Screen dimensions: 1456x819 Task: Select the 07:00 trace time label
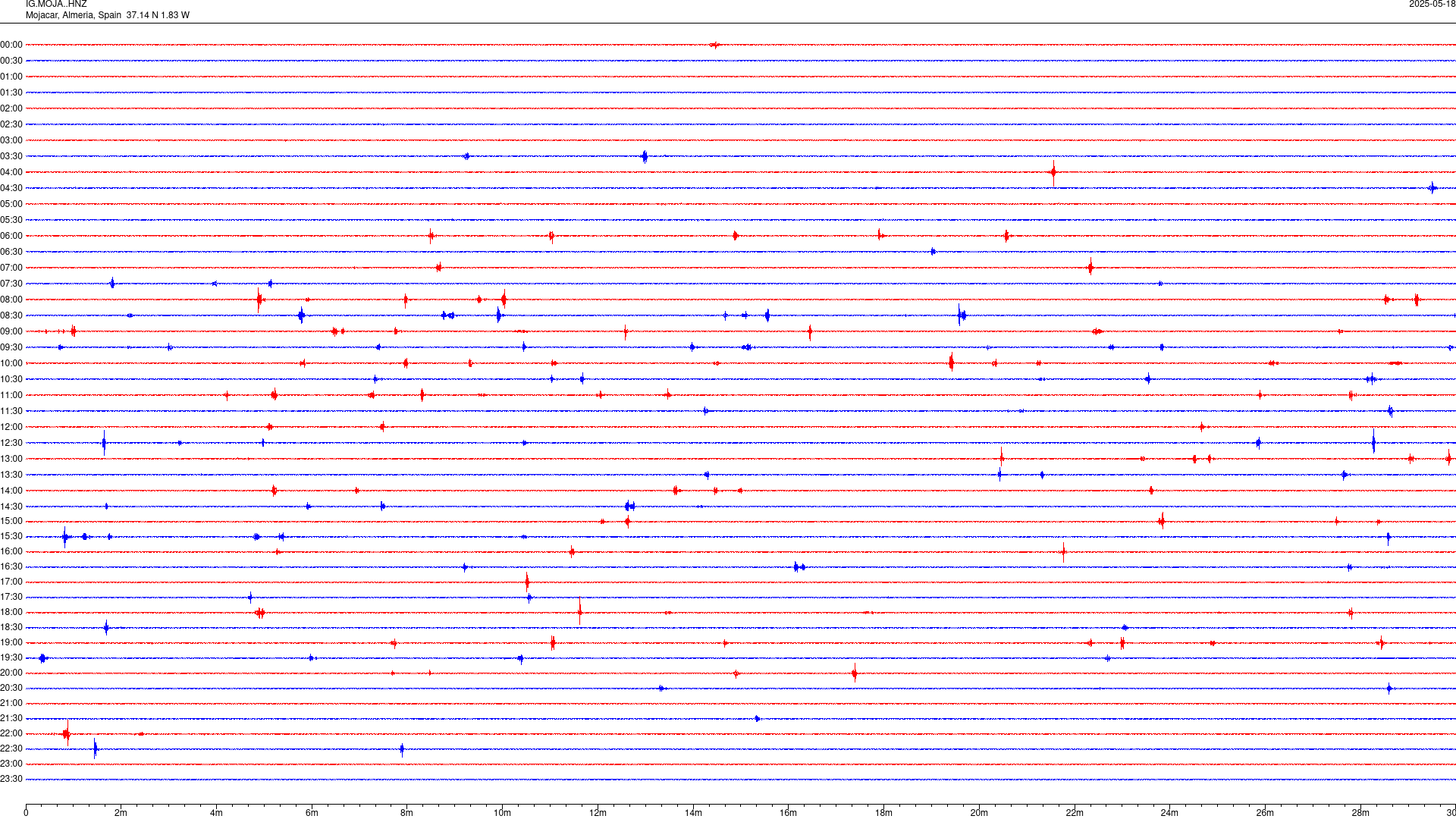coord(11,268)
